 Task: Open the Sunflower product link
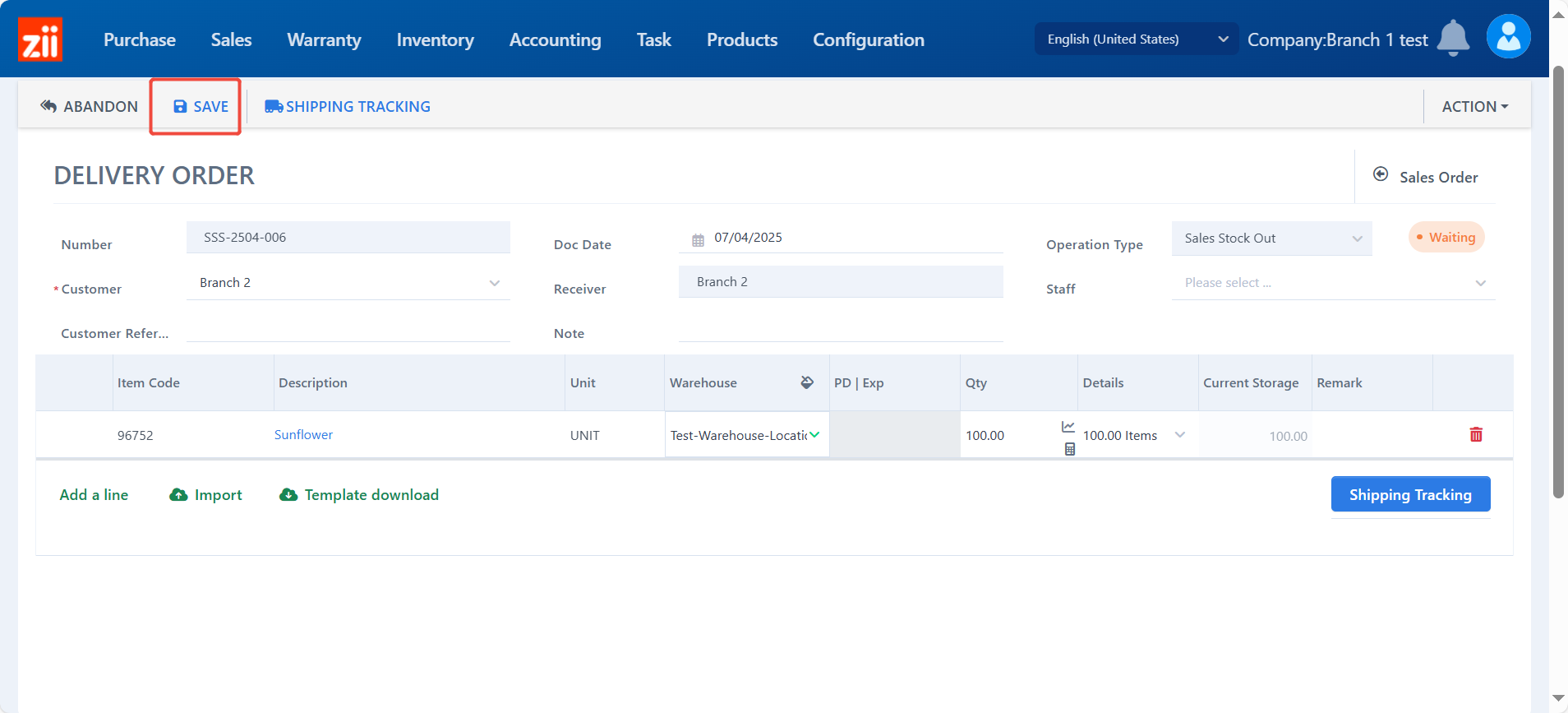coord(303,435)
